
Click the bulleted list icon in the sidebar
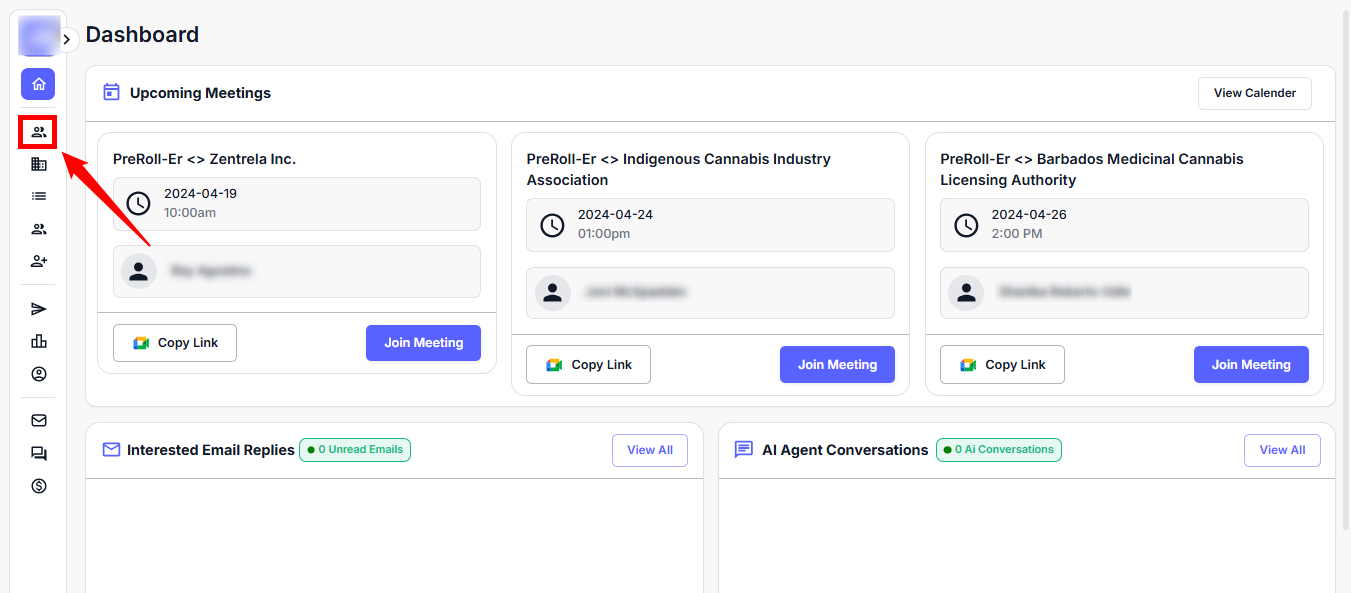39,196
